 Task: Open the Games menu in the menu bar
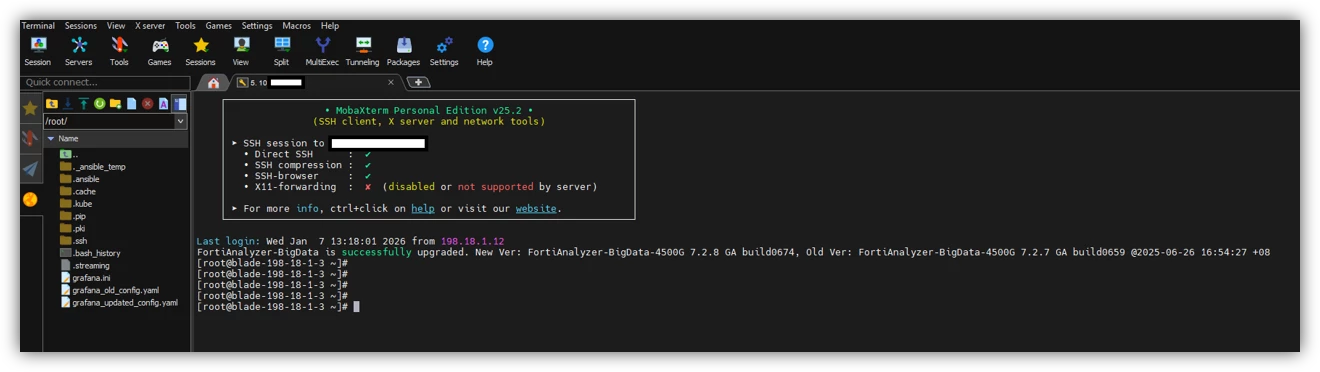[x=219, y=26]
